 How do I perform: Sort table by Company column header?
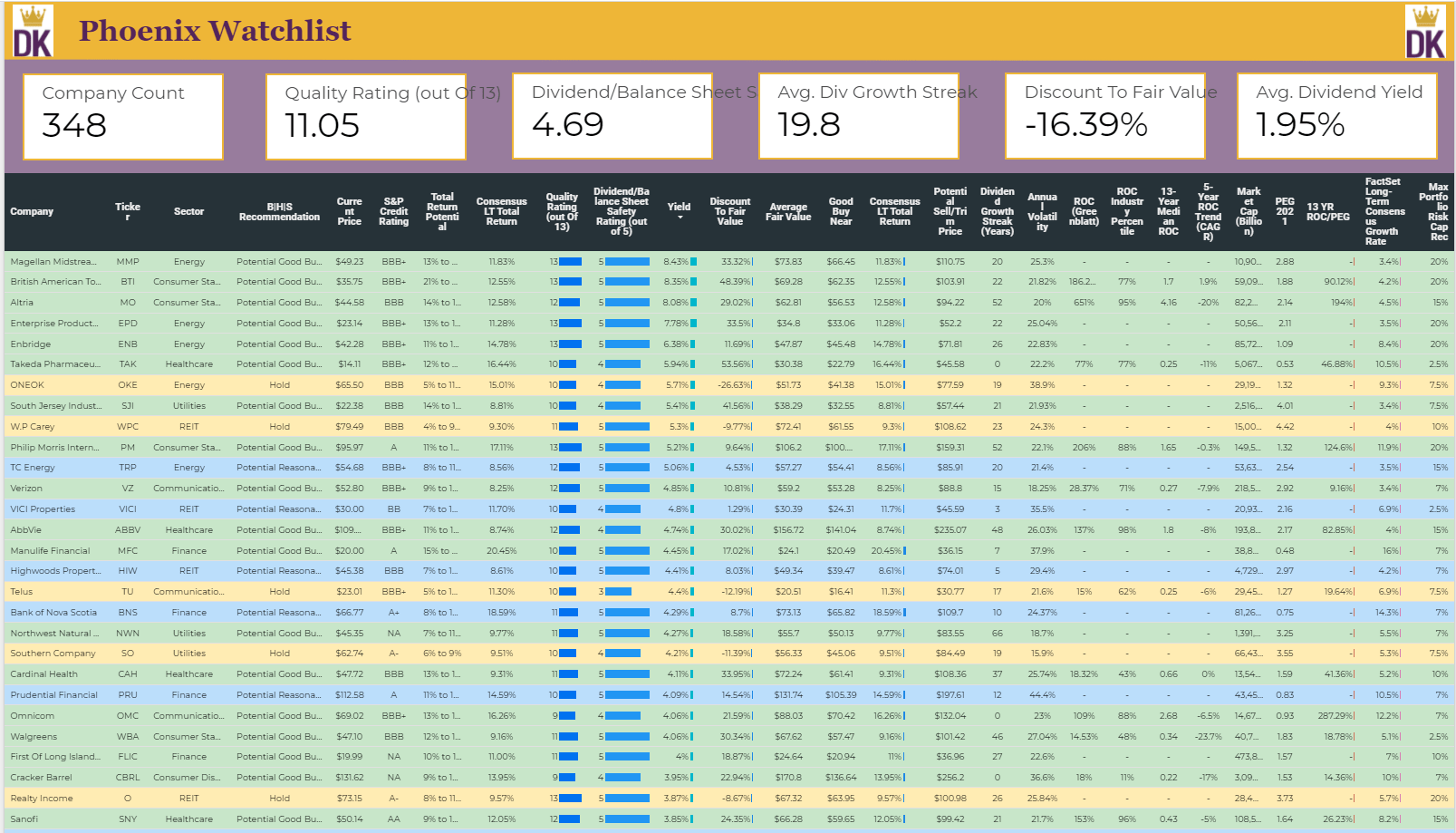pyautogui.click(x=32, y=211)
